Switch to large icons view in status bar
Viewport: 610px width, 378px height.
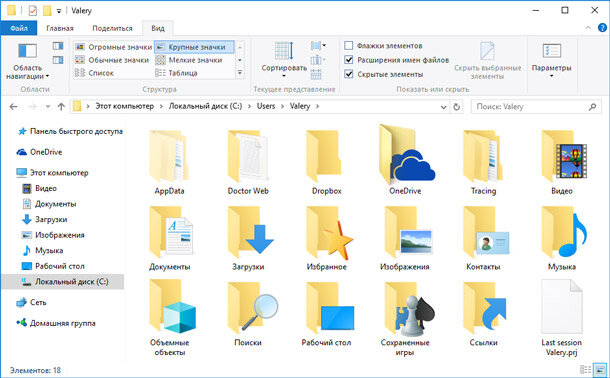point(600,369)
